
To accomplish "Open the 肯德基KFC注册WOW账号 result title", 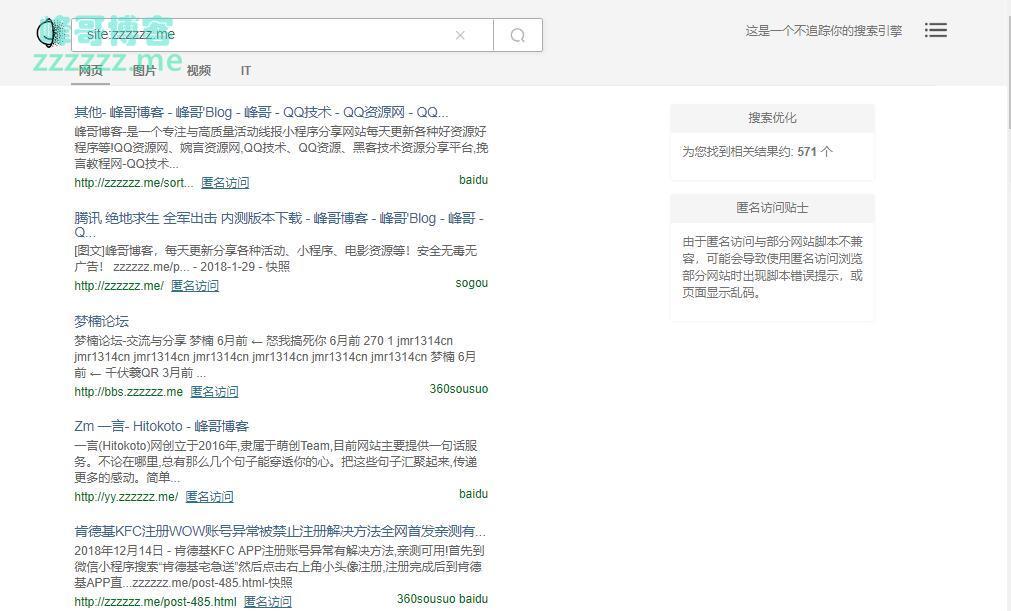I will (279, 531).
